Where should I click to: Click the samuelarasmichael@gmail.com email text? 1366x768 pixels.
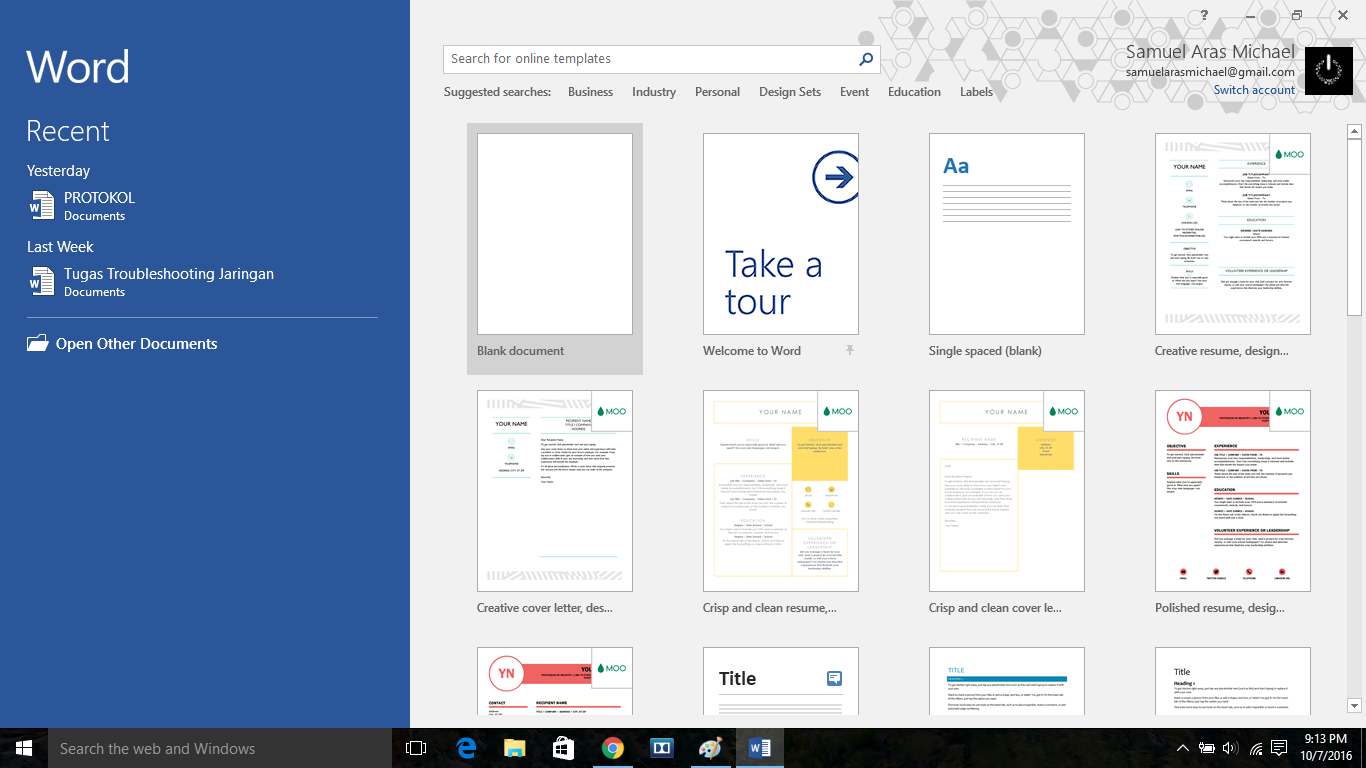tap(1210, 72)
